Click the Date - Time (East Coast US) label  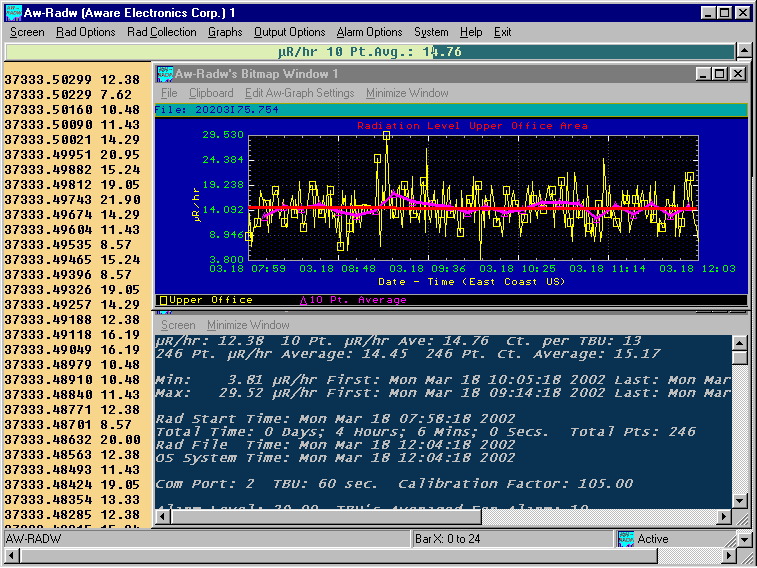pos(471,282)
